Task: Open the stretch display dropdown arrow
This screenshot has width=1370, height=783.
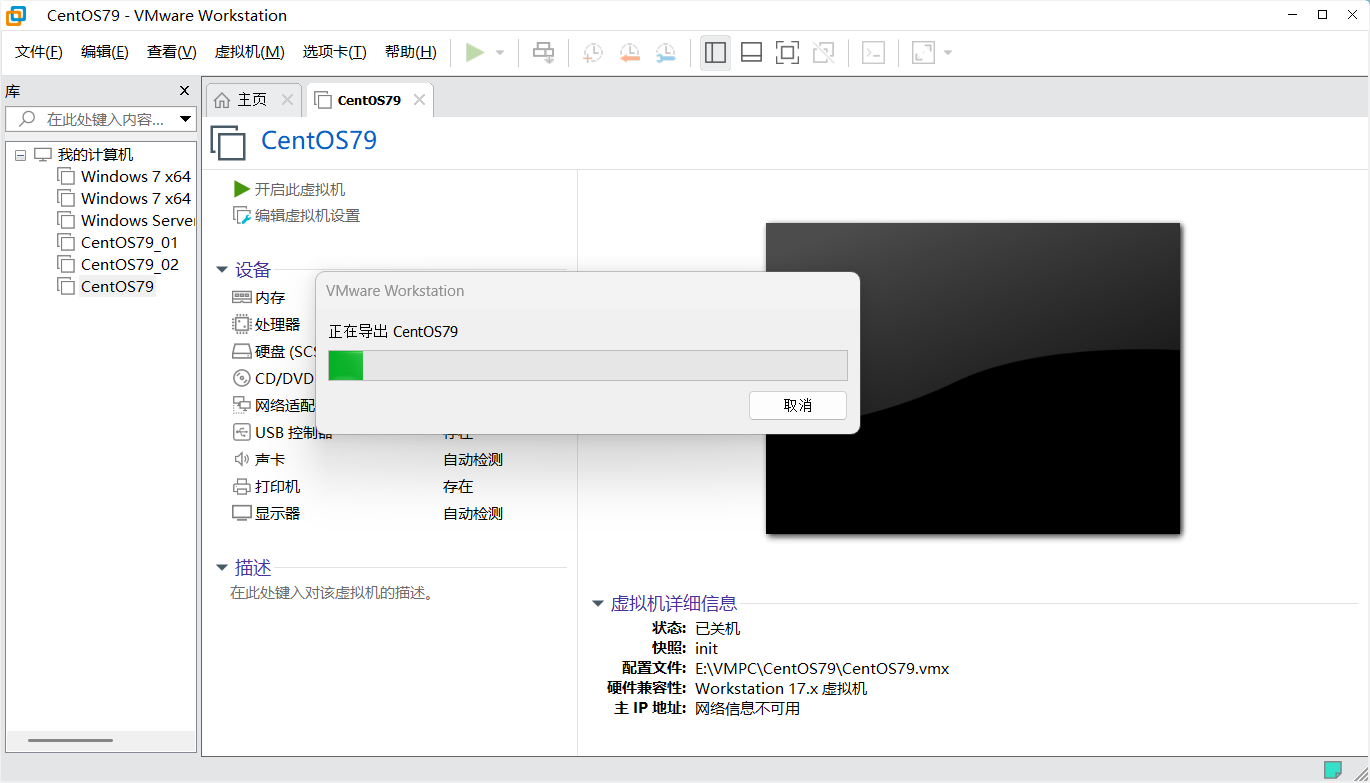Action: (x=948, y=53)
